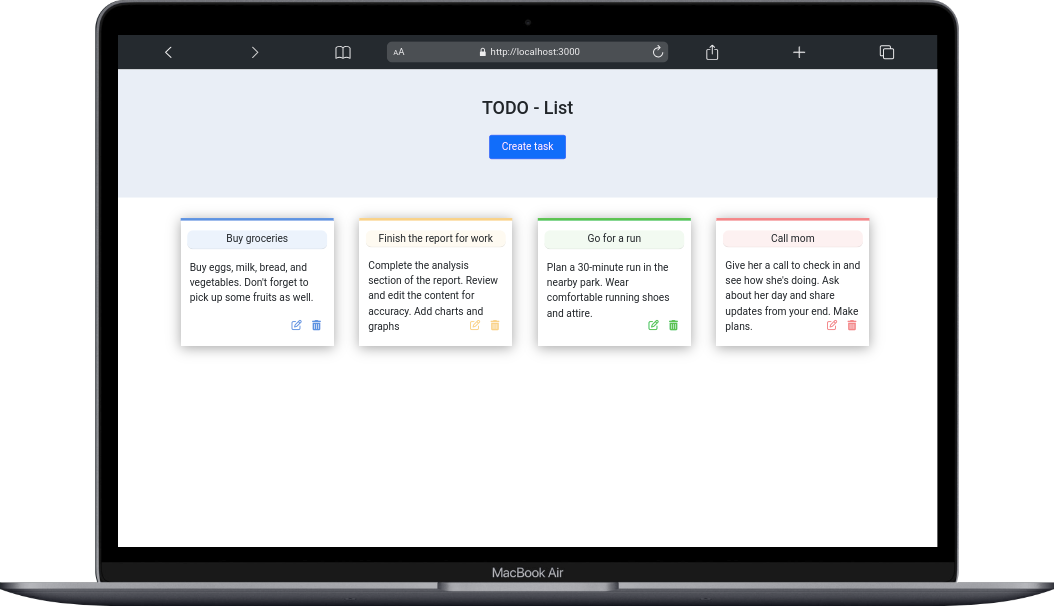Click the Plan a 30-minute run description

608,290
